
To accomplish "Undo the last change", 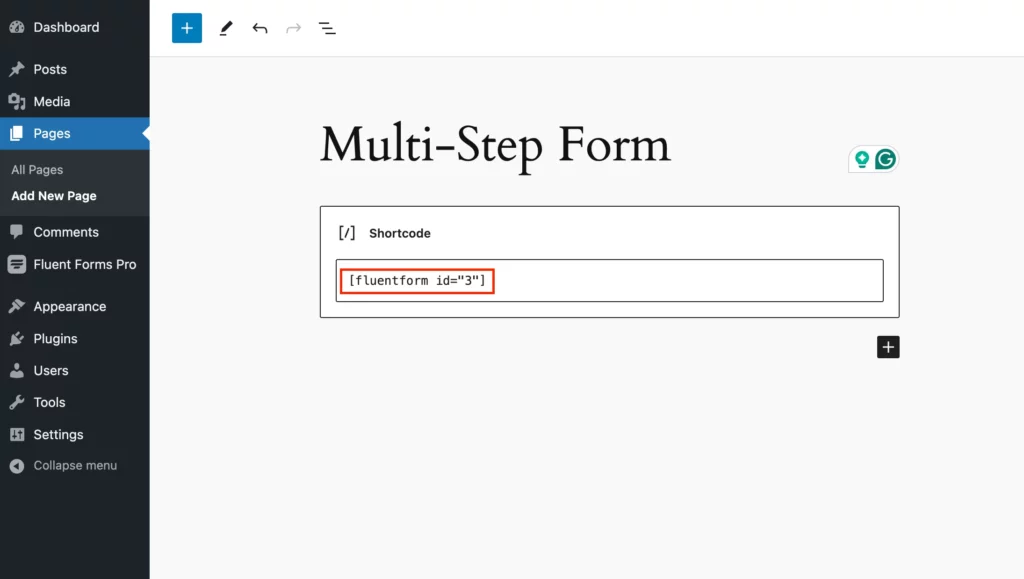I will click(x=260, y=28).
